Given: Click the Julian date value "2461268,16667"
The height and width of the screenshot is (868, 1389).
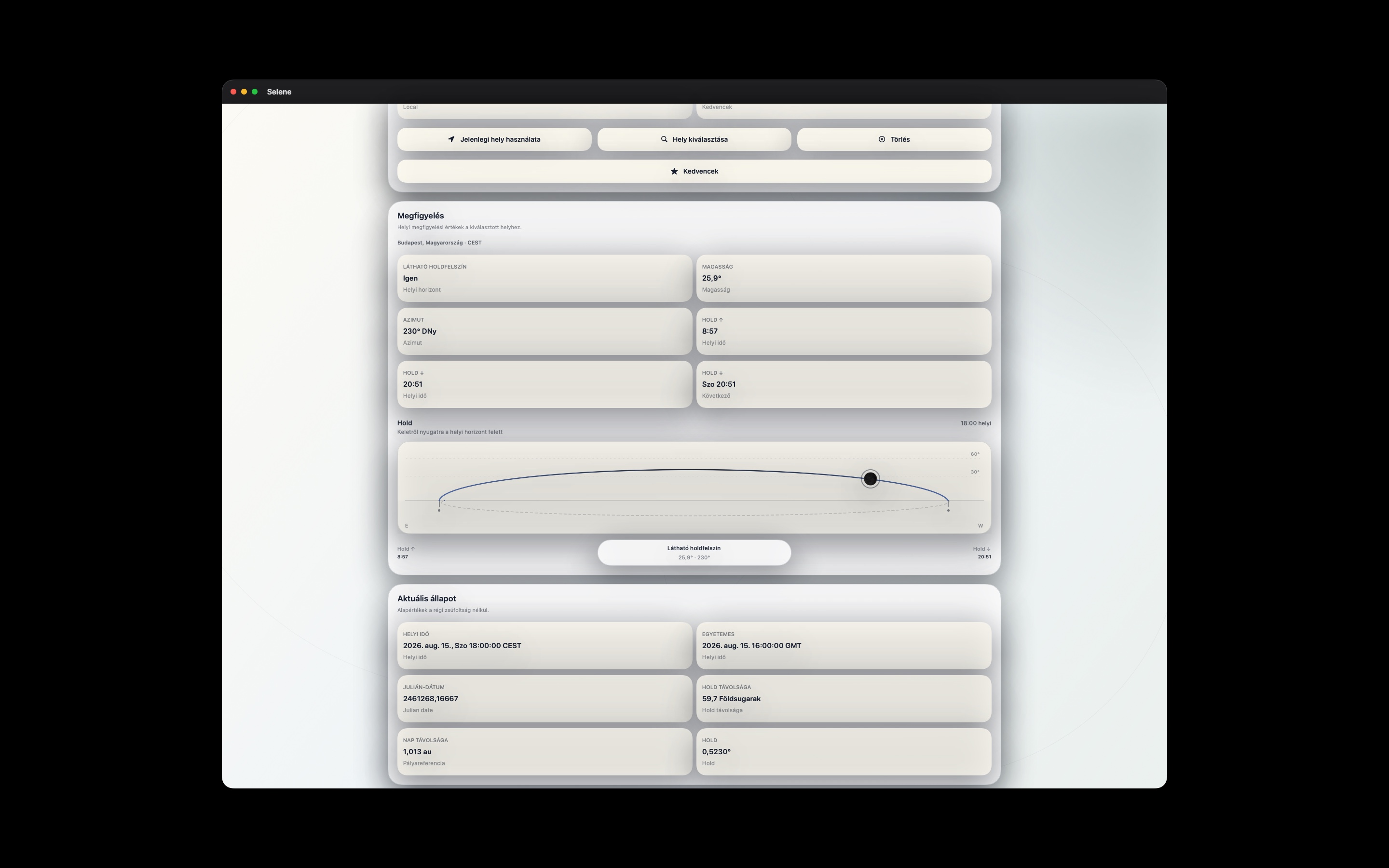Looking at the screenshot, I should tap(431, 699).
